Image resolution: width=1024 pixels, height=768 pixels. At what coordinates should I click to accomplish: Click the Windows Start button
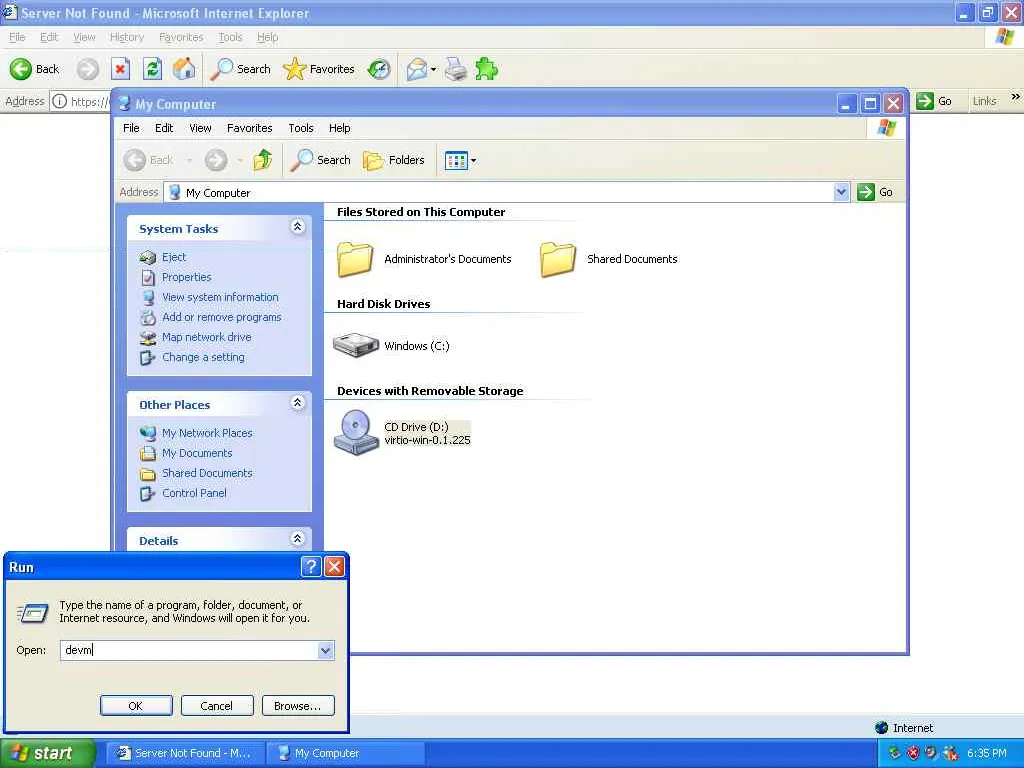[x=47, y=753]
